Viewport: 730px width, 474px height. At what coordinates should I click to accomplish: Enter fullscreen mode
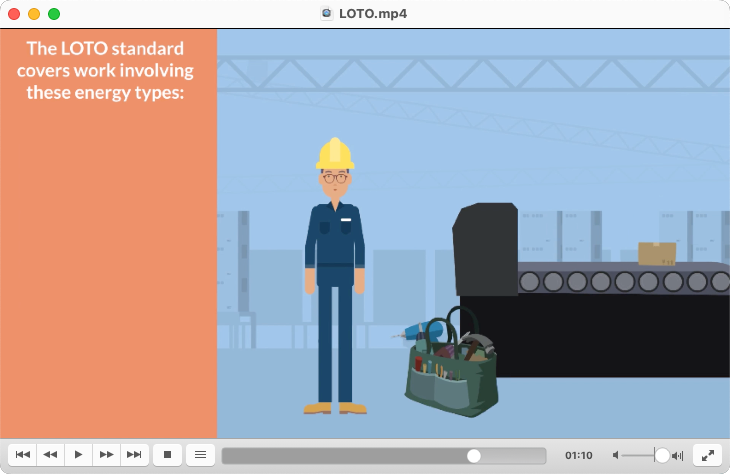point(707,455)
